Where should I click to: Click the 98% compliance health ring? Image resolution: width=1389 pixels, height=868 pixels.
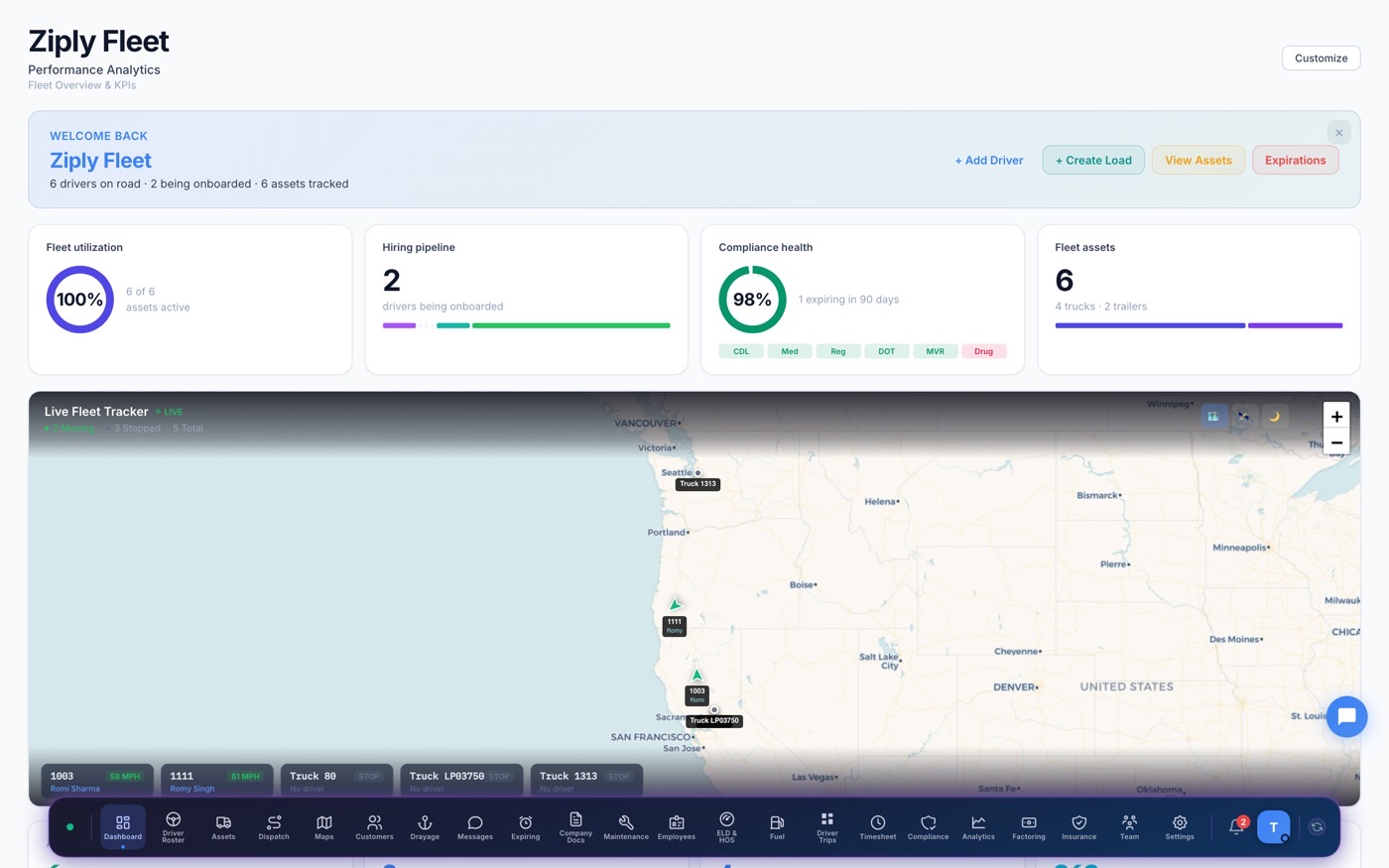[753, 300]
